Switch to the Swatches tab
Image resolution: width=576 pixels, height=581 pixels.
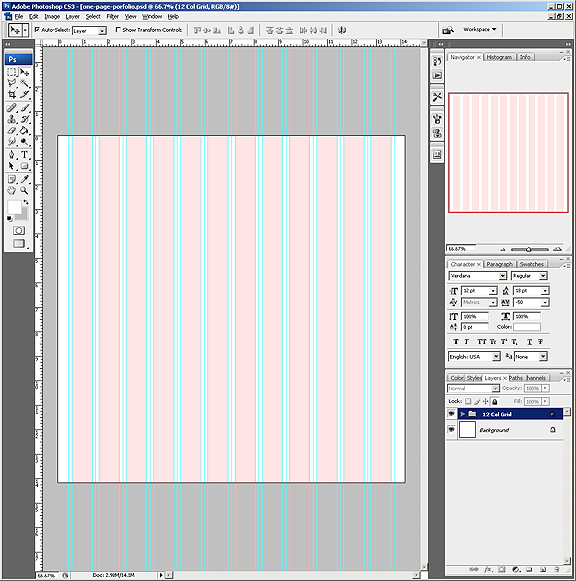pyautogui.click(x=532, y=264)
